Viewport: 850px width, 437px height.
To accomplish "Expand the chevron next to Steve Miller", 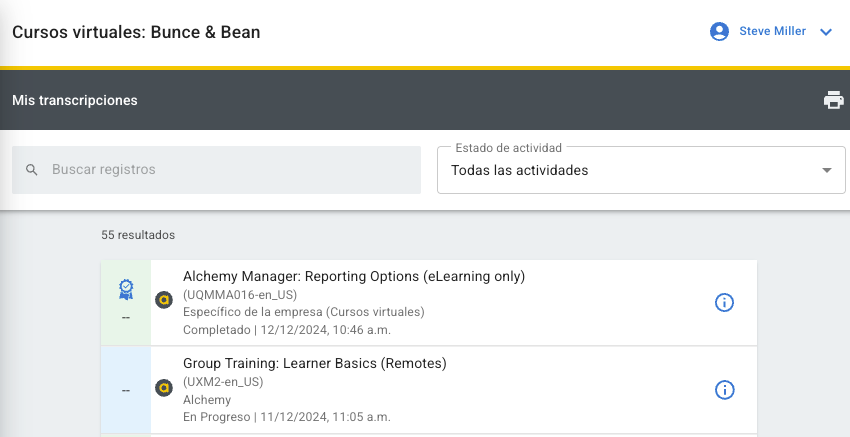I will (826, 32).
